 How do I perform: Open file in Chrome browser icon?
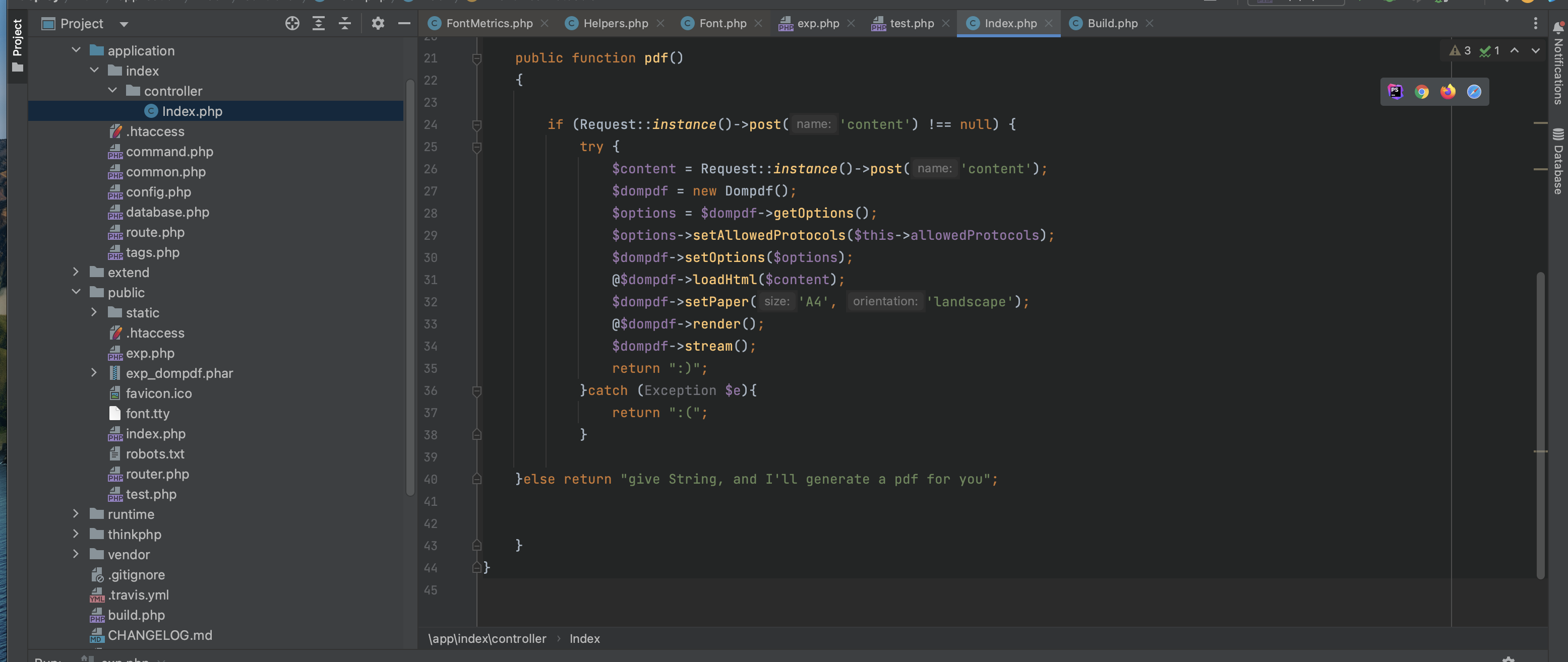click(x=1422, y=91)
